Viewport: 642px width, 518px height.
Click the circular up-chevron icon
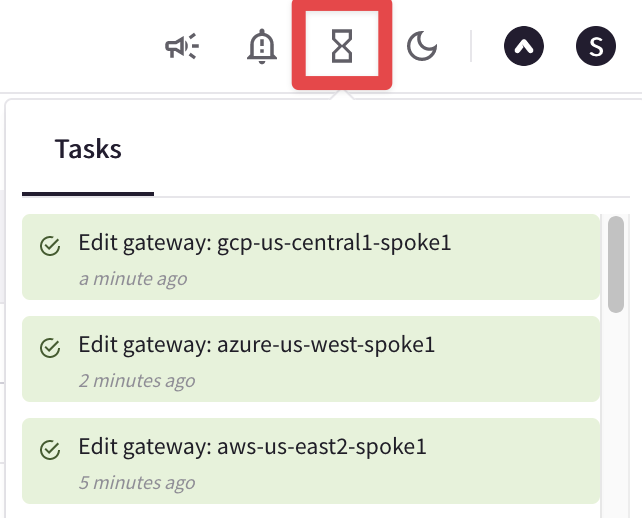pyautogui.click(x=523, y=46)
